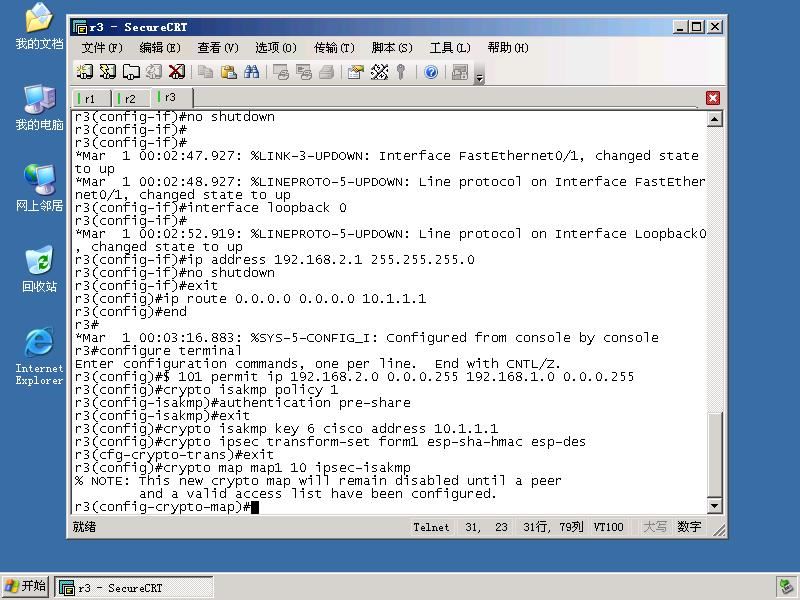This screenshot has width=800, height=600.
Task: Open the 选项(O) menu
Action: [276, 48]
